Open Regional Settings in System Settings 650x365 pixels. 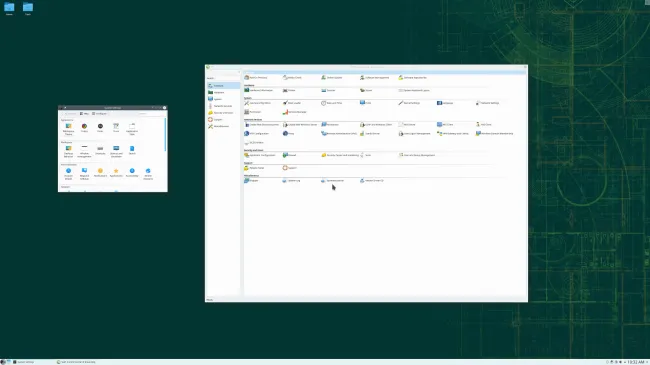84,174
